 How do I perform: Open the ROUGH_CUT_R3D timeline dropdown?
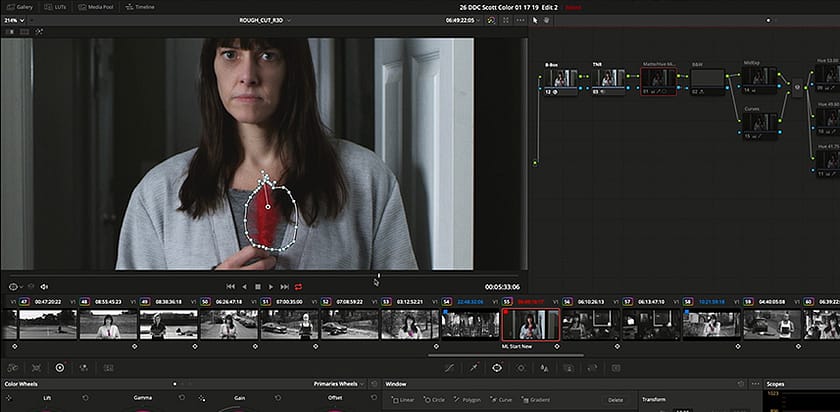[265, 20]
